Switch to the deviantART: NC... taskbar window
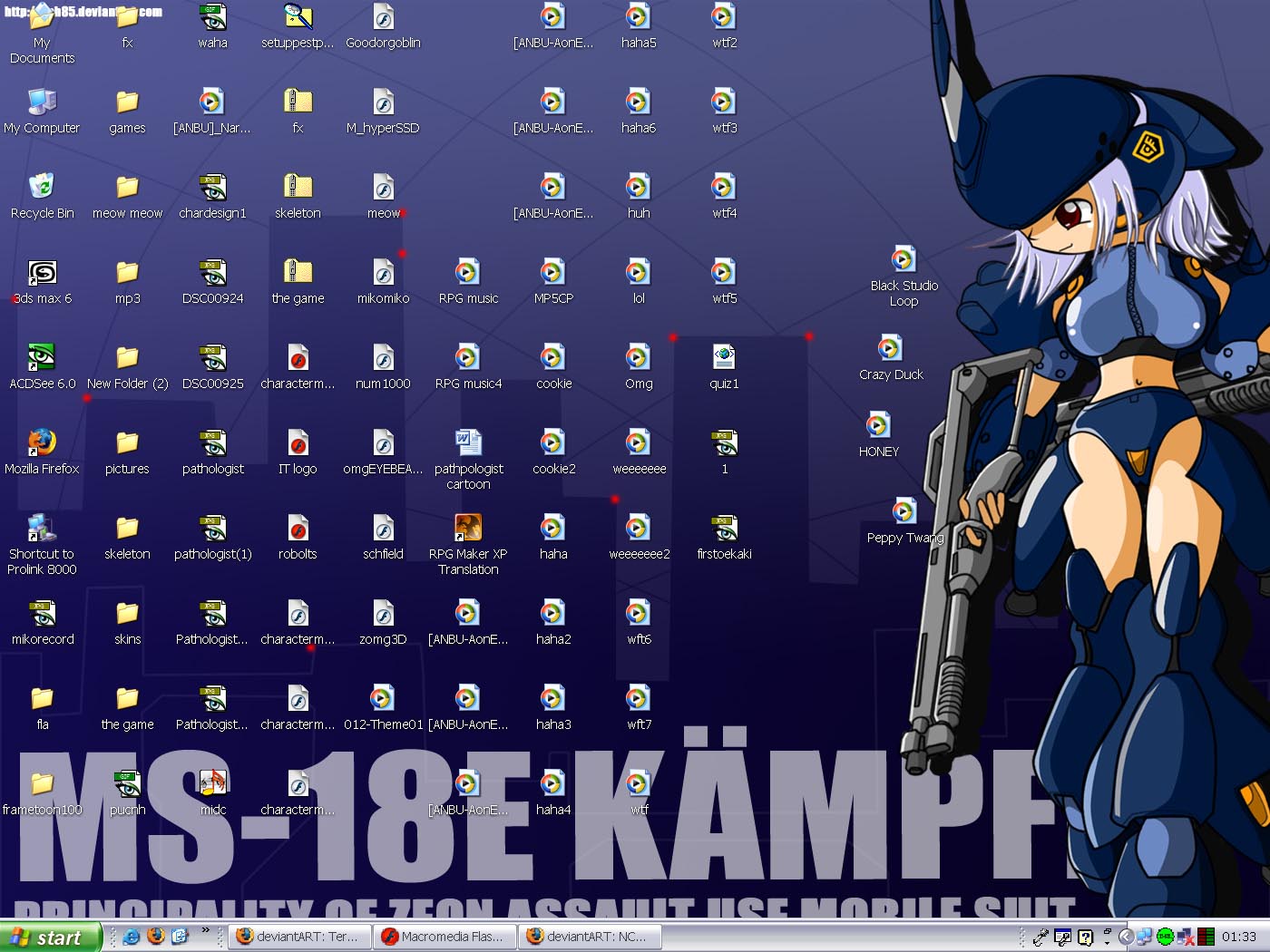 click(590, 937)
